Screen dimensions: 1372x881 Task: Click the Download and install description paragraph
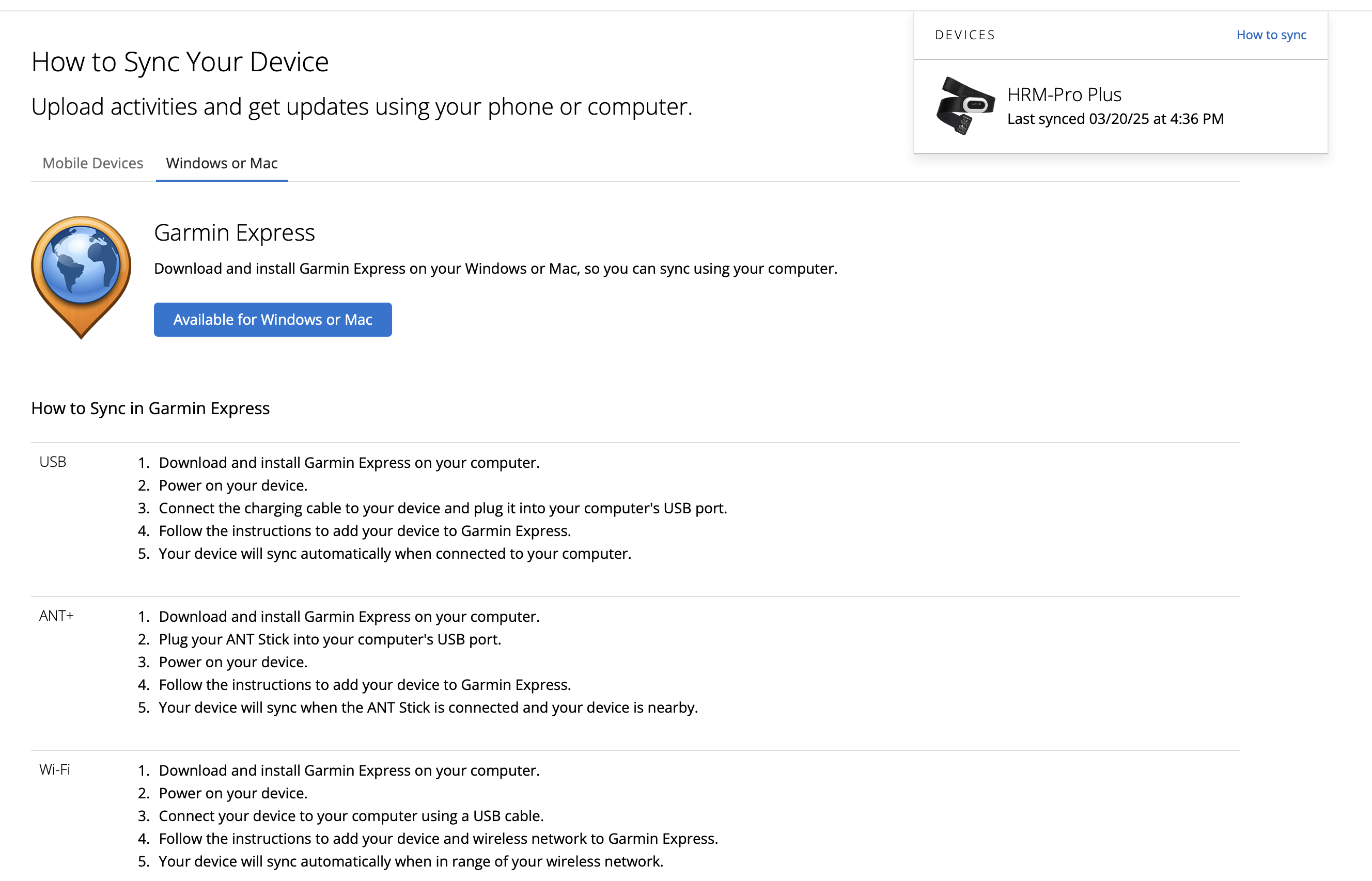tap(495, 269)
